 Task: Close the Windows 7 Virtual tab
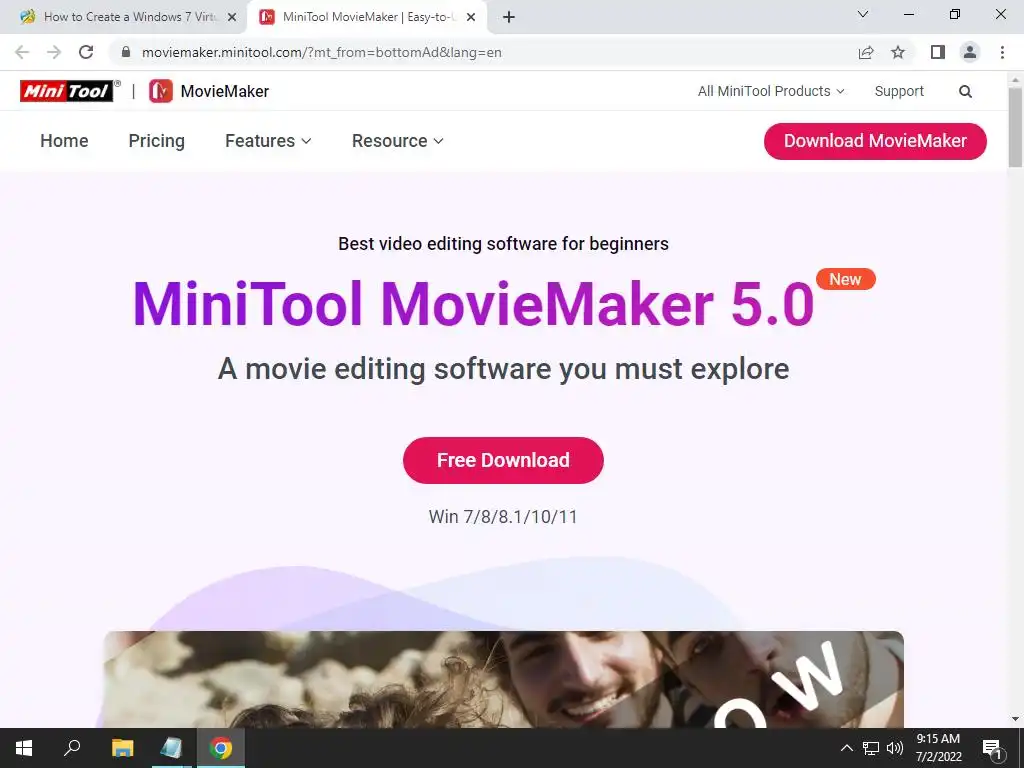(232, 17)
